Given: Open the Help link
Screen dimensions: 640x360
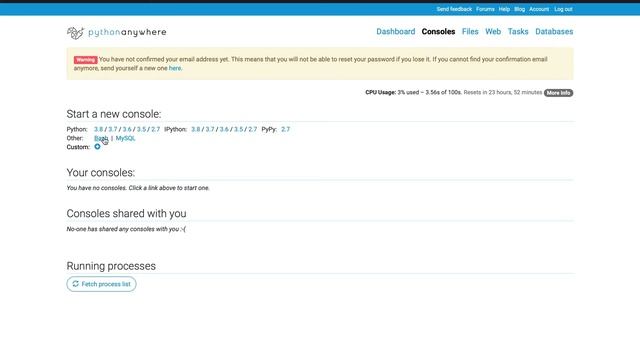Looking at the screenshot, I should [504, 9].
